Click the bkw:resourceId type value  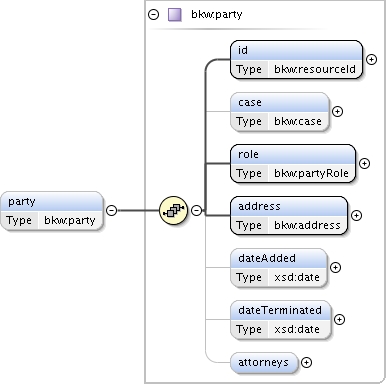pos(315,69)
